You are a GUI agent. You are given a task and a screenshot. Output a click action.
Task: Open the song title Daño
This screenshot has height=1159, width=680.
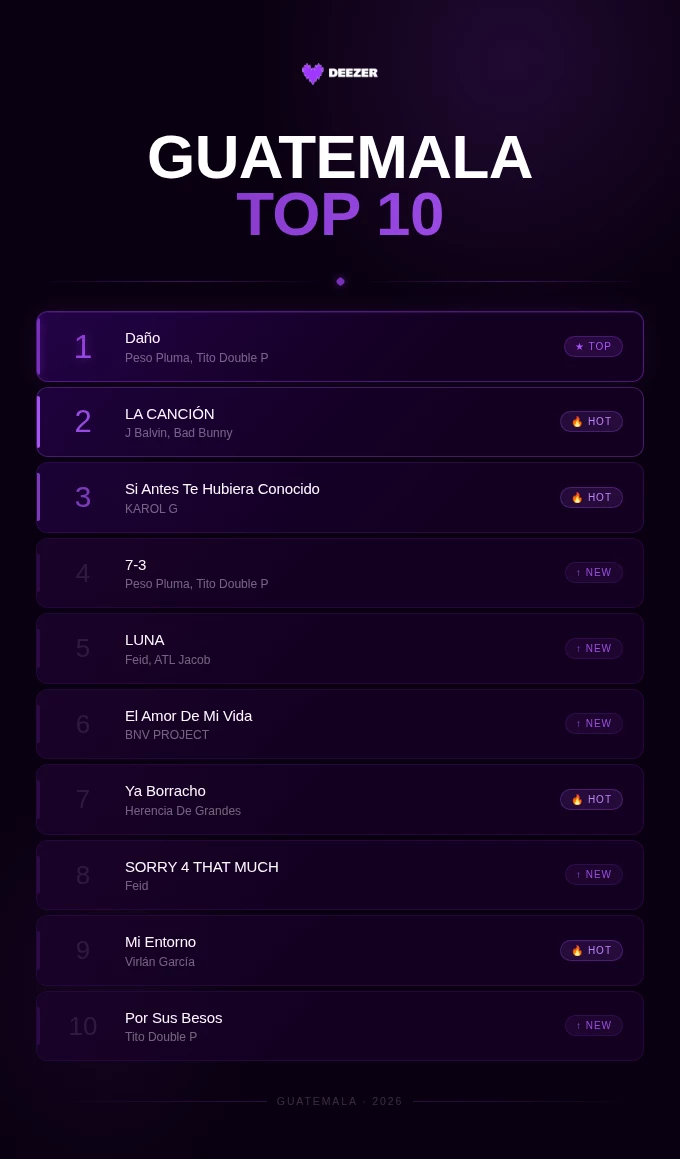coord(142,338)
